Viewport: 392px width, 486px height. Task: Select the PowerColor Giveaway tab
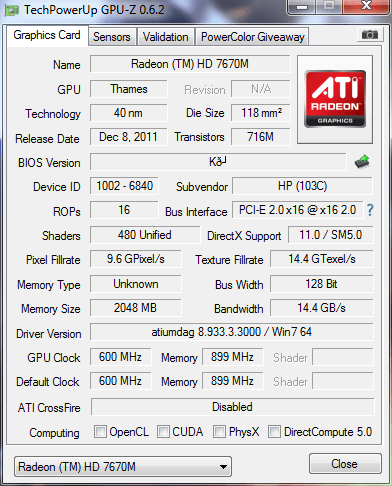tap(252, 37)
